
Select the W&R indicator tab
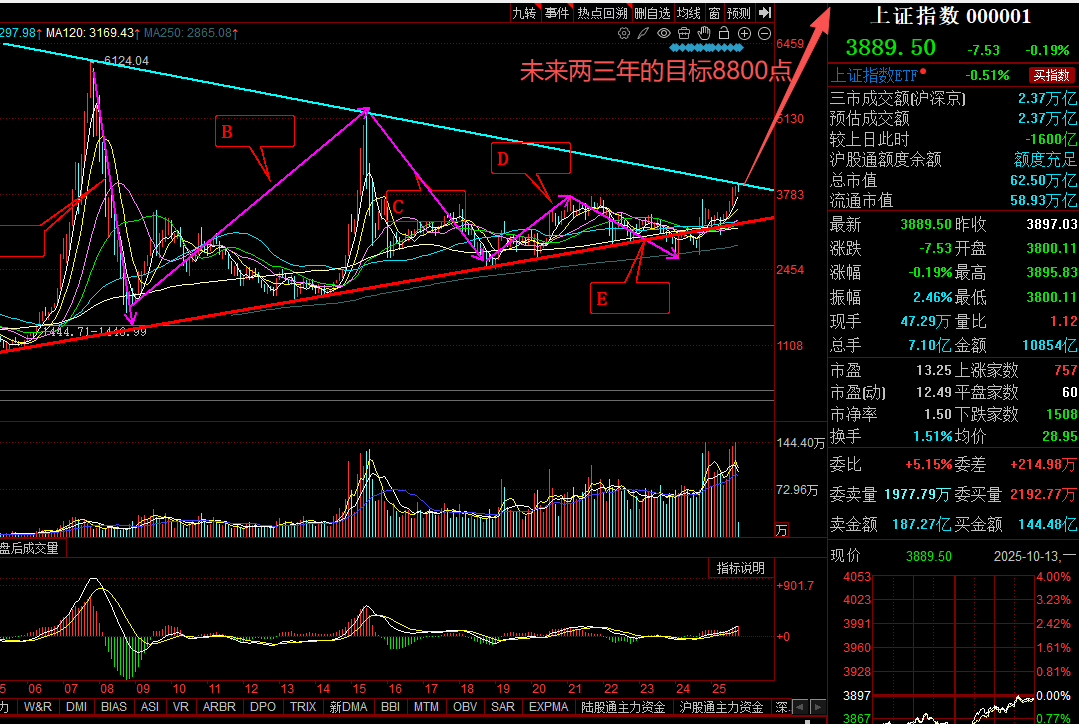pyautogui.click(x=37, y=707)
